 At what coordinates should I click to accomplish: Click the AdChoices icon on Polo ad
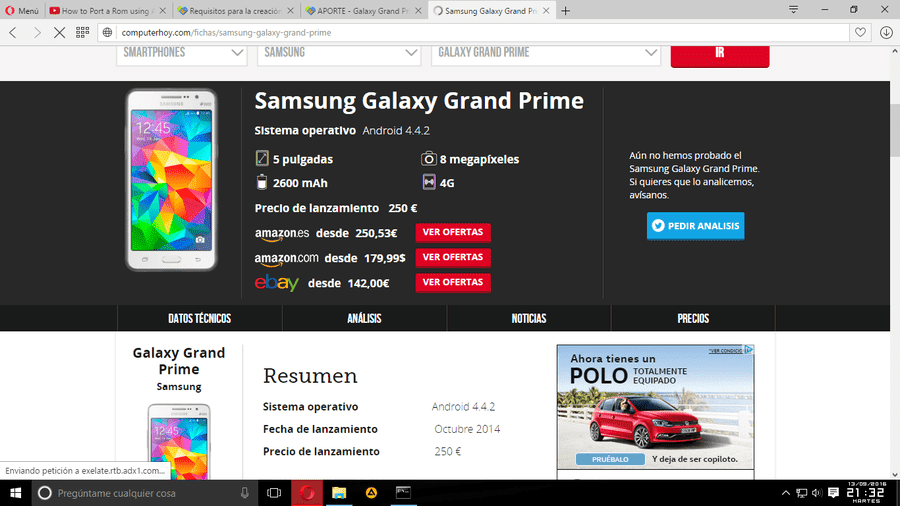point(748,349)
